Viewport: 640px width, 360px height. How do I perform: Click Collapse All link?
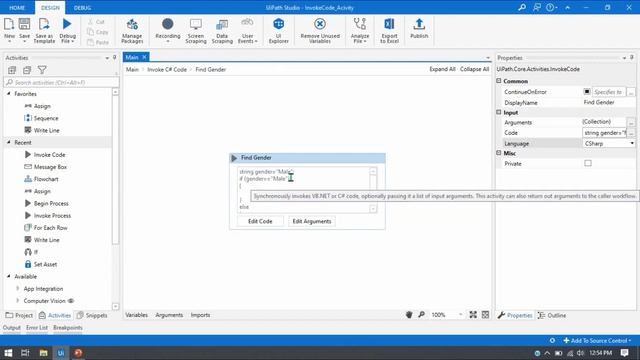[474, 69]
